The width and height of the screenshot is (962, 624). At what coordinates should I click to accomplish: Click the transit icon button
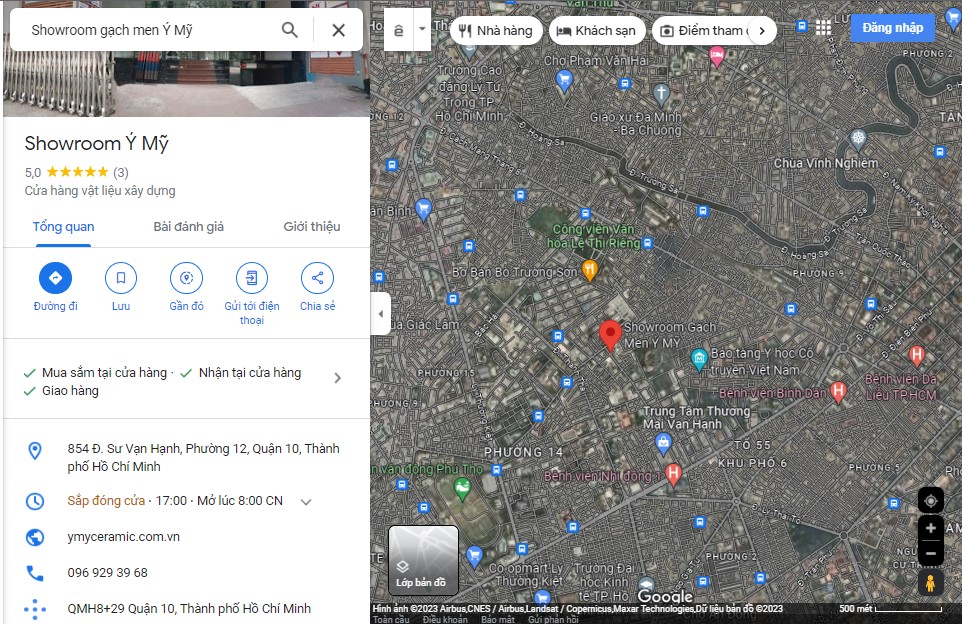pyautogui.click(x=399, y=30)
